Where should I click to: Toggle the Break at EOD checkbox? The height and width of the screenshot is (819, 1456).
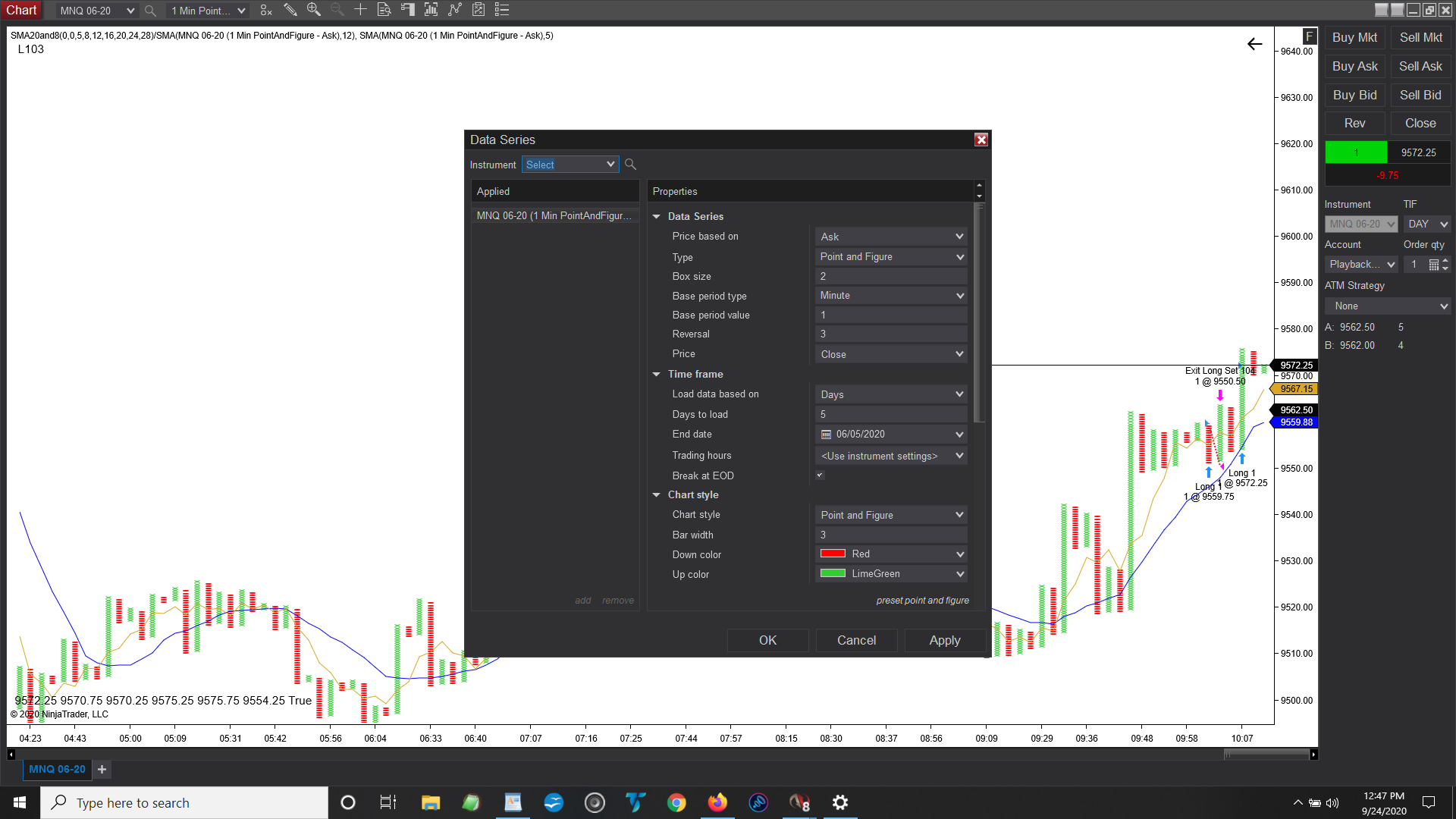820,475
